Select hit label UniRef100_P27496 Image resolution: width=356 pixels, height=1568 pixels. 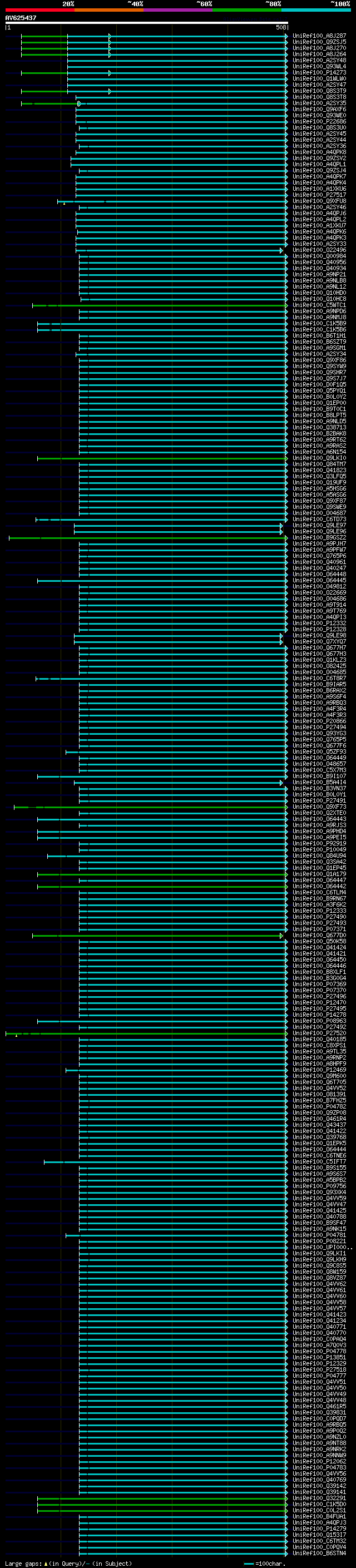point(319,997)
